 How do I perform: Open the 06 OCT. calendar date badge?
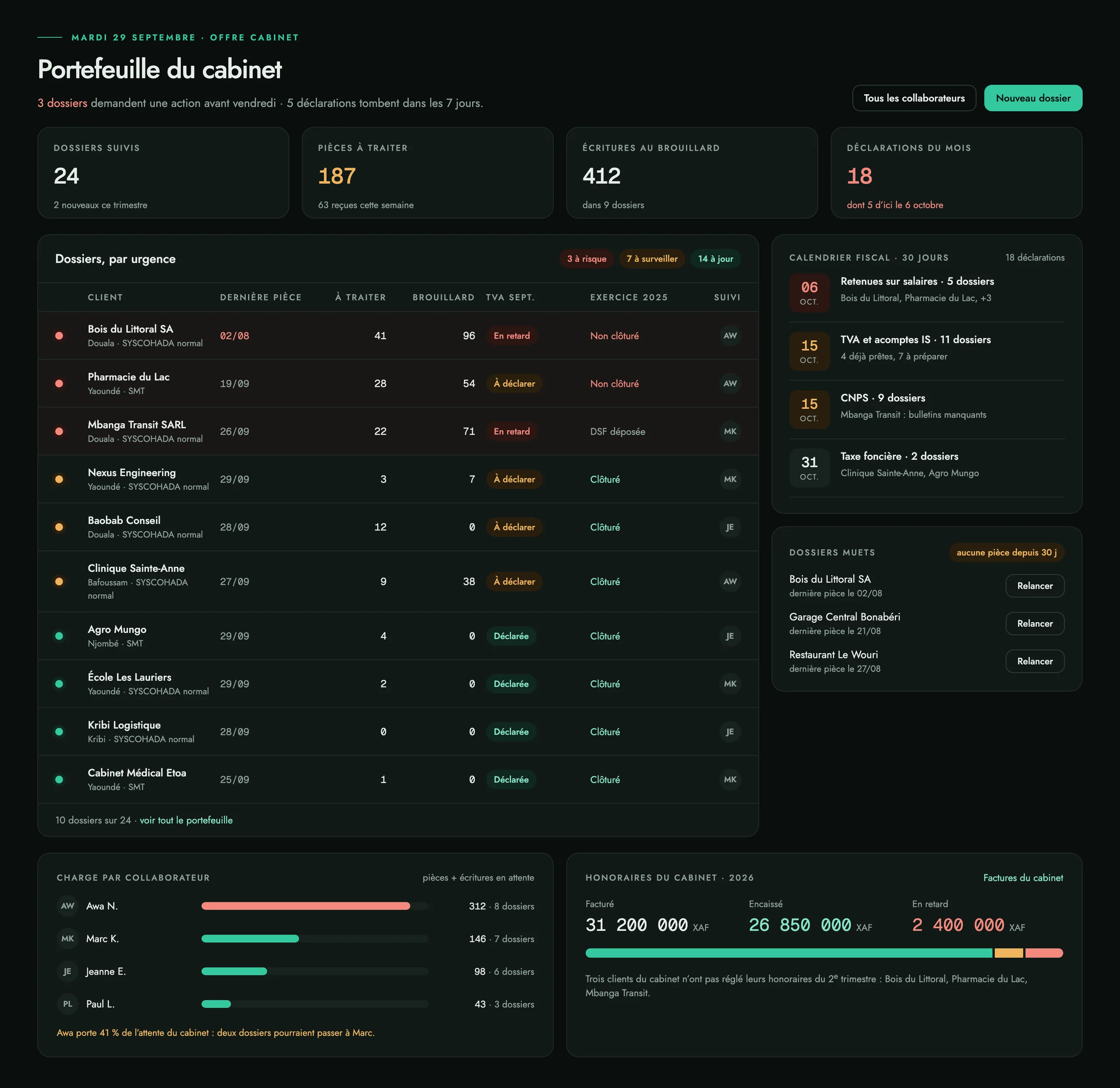(809, 293)
